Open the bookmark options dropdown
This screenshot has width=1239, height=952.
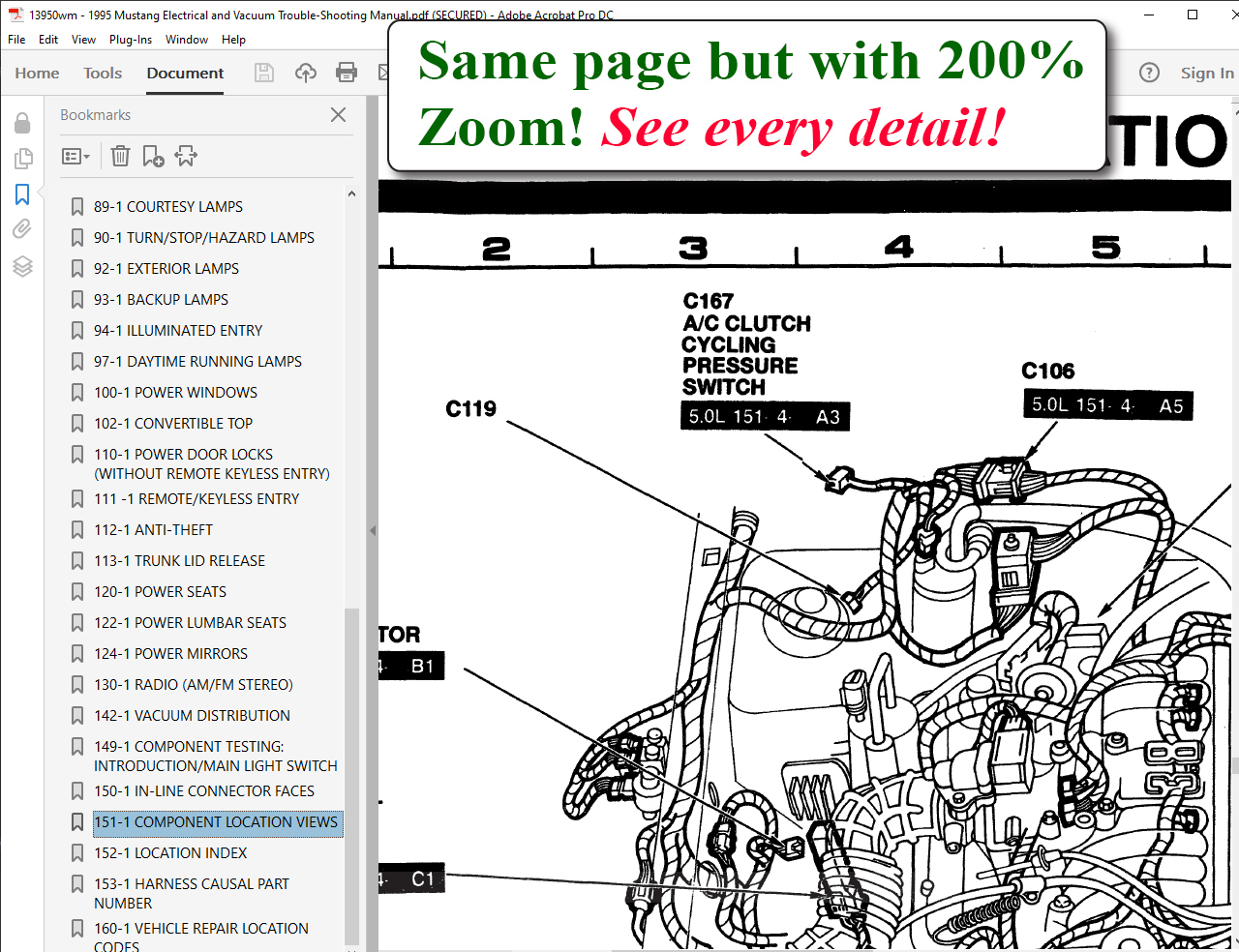coord(76,156)
